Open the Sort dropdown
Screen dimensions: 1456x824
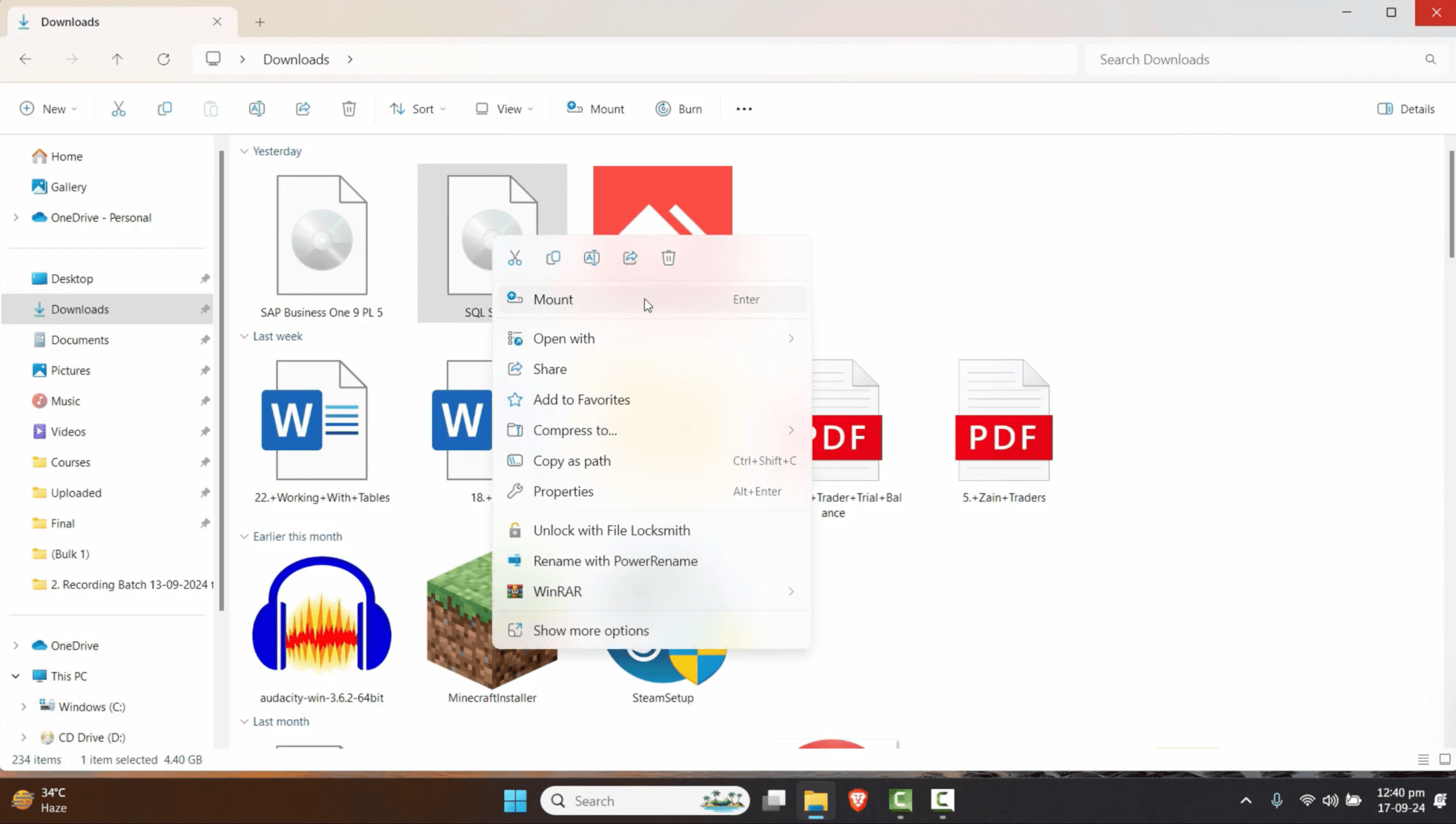[x=418, y=109]
